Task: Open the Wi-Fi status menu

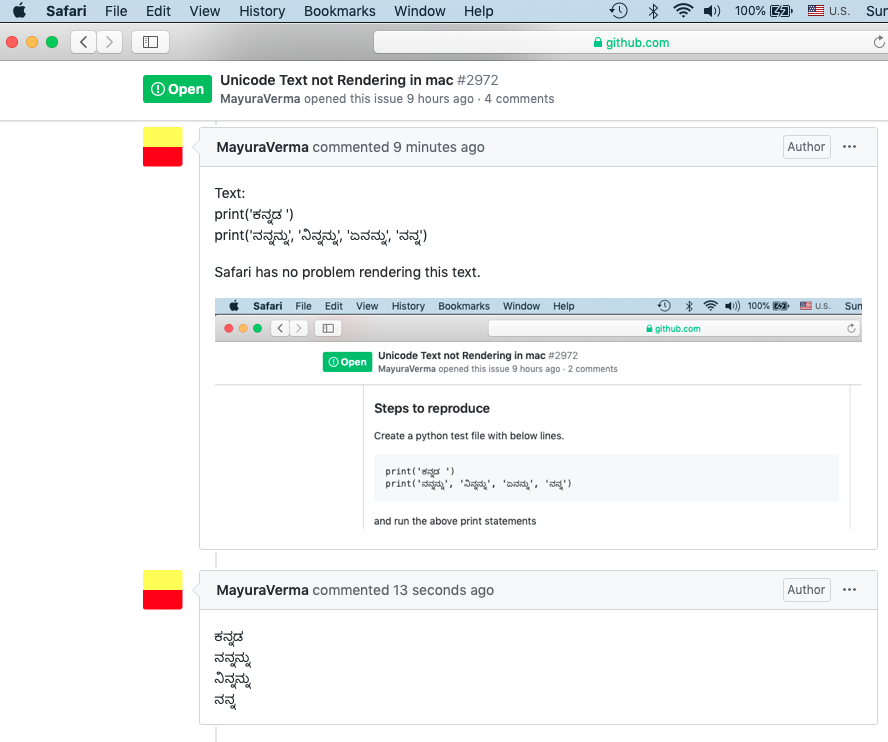Action: 683,11
